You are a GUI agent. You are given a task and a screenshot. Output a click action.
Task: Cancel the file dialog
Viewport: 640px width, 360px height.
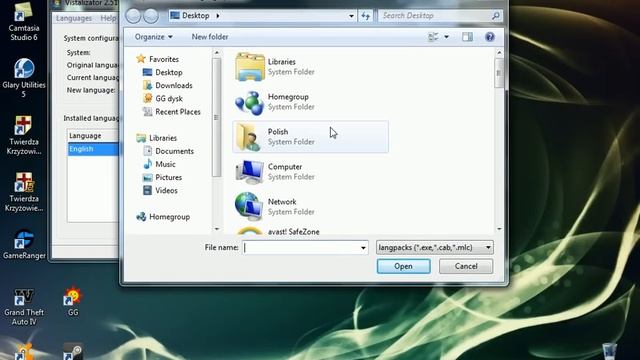pyautogui.click(x=466, y=266)
